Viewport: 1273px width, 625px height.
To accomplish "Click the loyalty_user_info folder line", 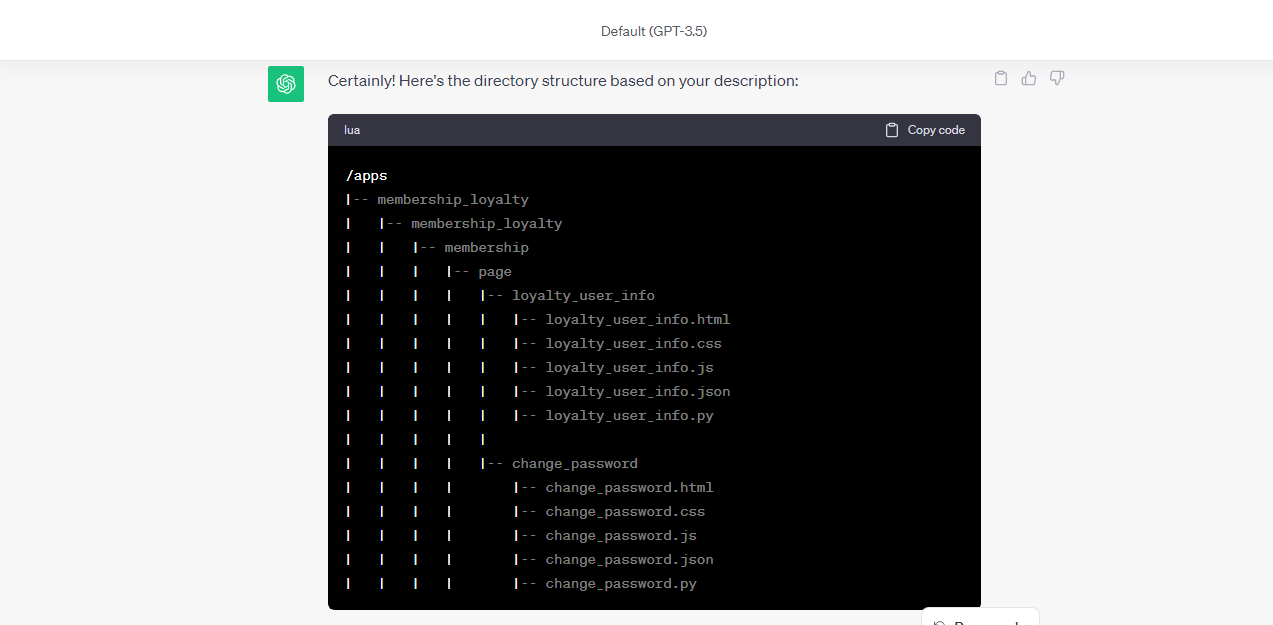I will (x=584, y=296).
